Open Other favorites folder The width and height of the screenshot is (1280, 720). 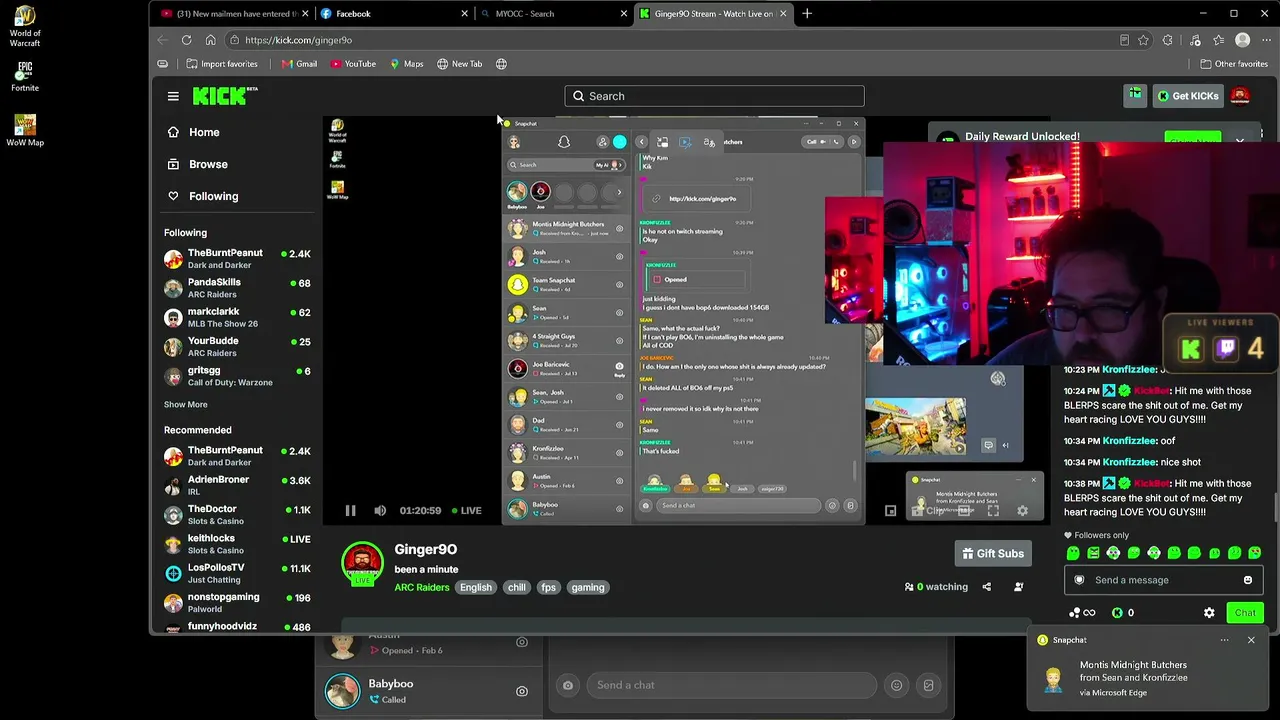(1233, 64)
